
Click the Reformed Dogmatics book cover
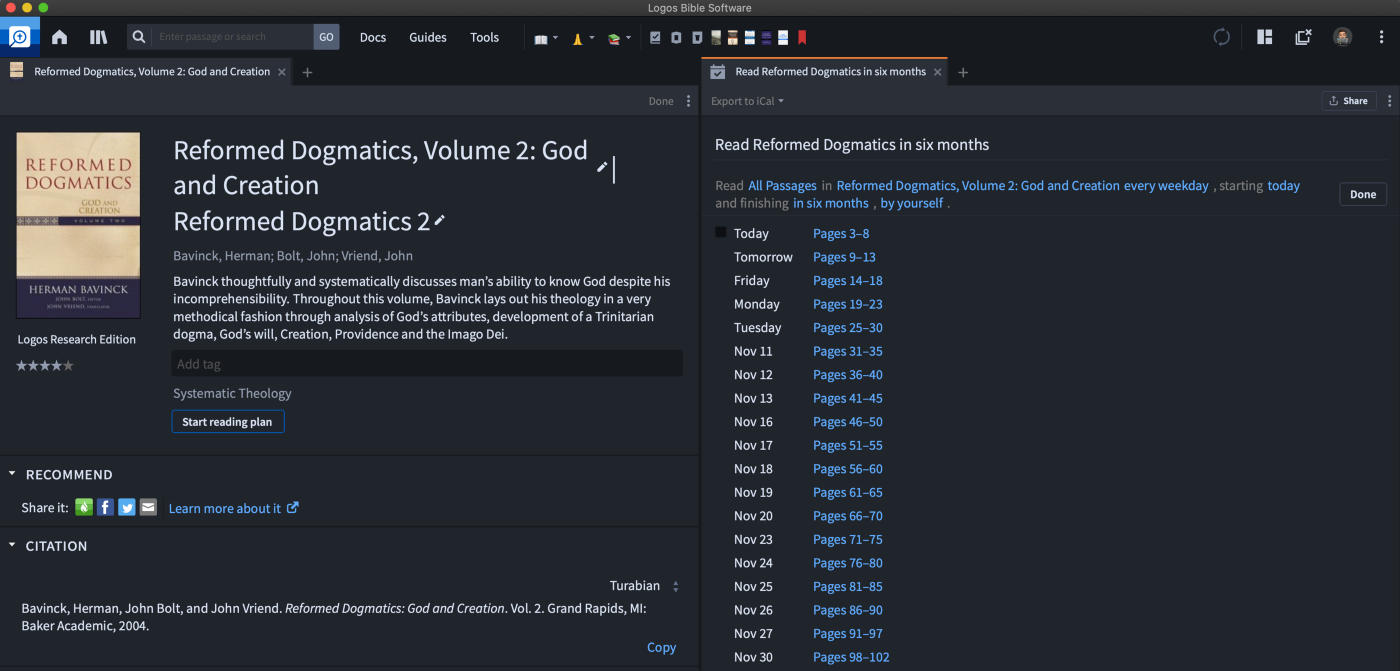pos(78,225)
